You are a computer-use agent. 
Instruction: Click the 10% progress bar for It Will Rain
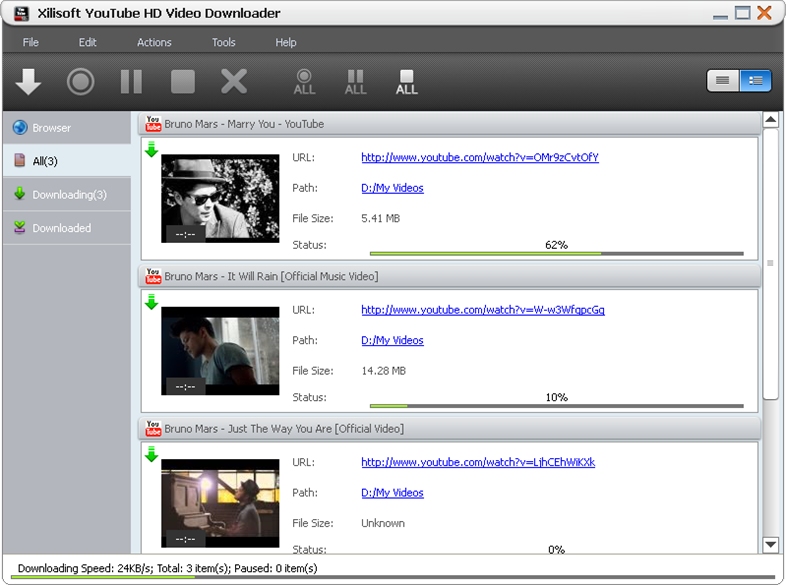click(556, 406)
